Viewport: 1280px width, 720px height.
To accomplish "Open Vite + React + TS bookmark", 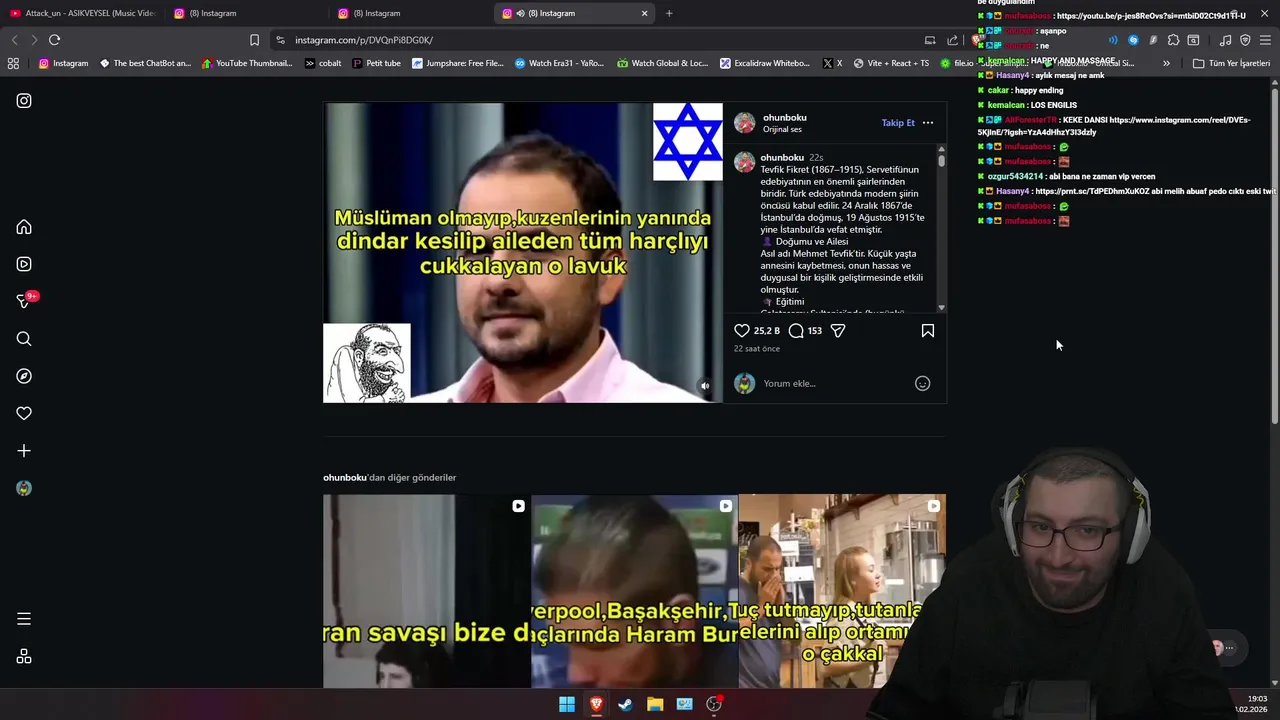I will tap(891, 63).
